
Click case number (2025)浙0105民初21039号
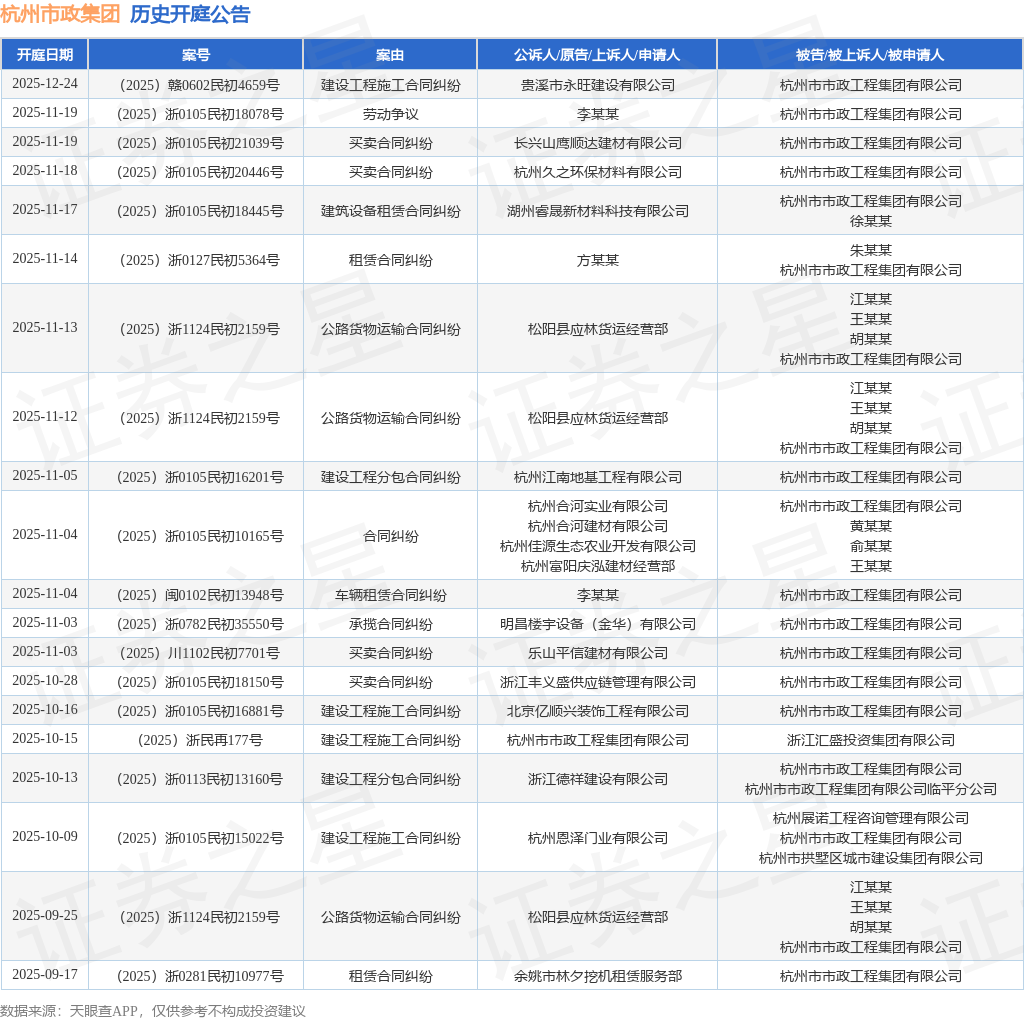200,143
